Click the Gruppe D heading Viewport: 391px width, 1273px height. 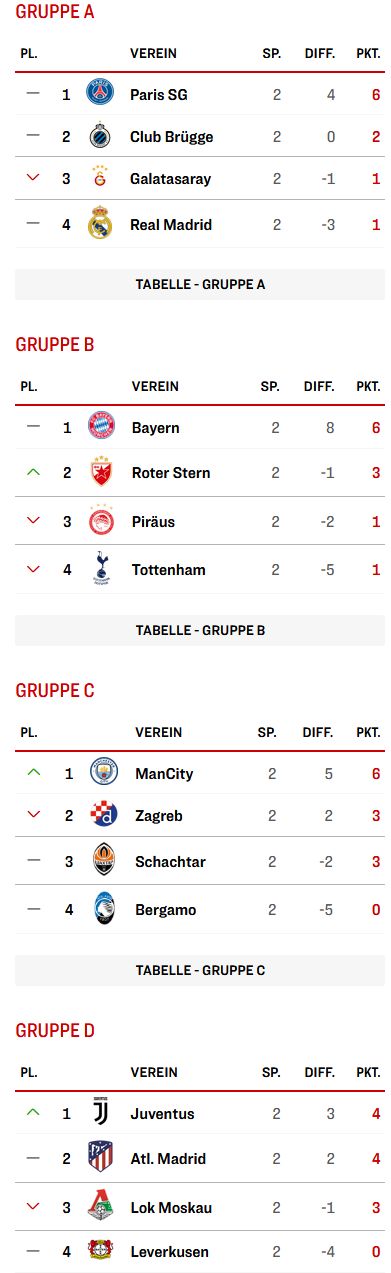(55, 1031)
